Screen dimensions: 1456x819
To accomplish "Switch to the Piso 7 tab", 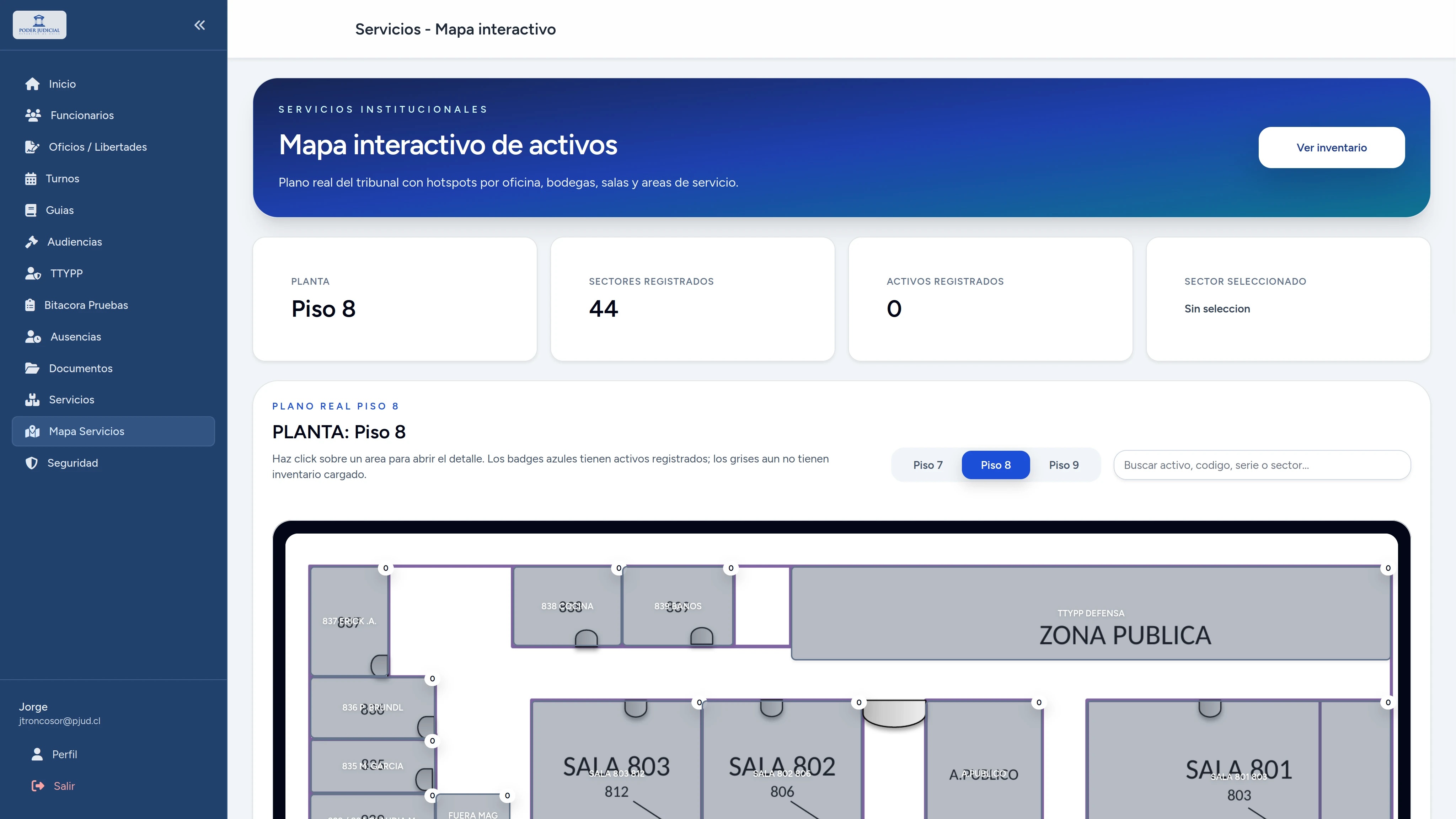I will [x=928, y=465].
